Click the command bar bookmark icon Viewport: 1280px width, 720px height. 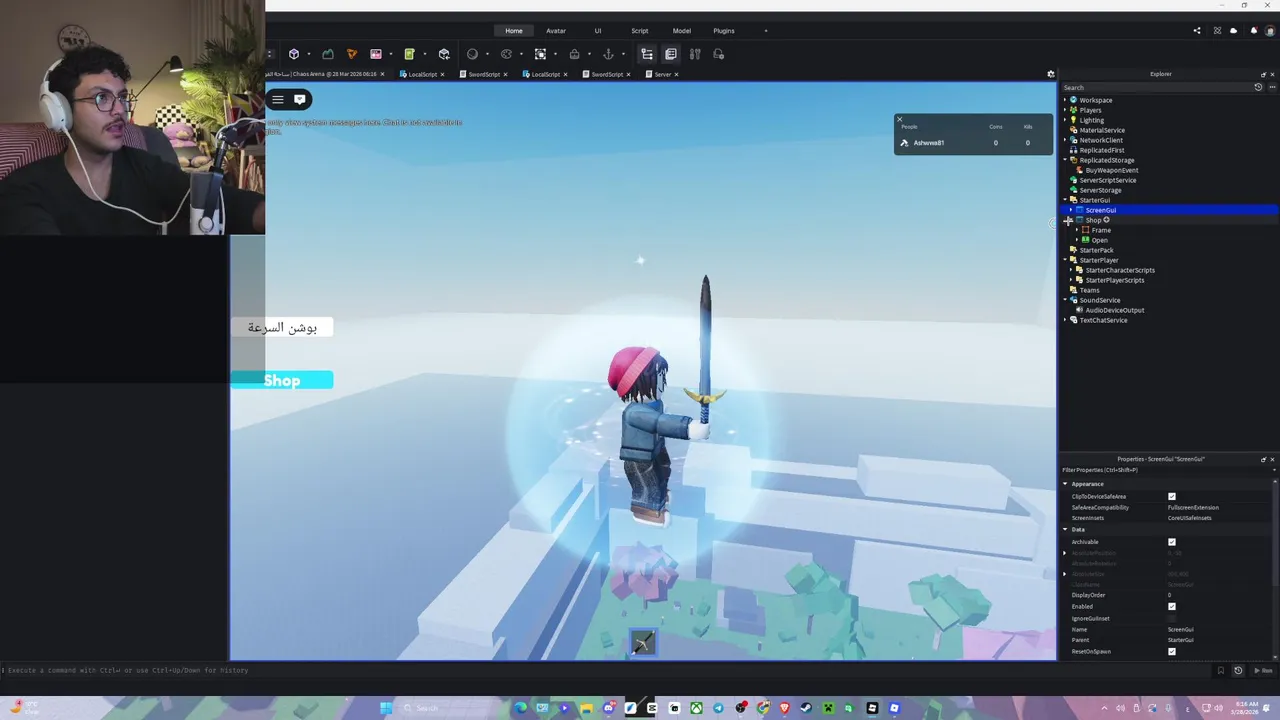coord(1220,670)
